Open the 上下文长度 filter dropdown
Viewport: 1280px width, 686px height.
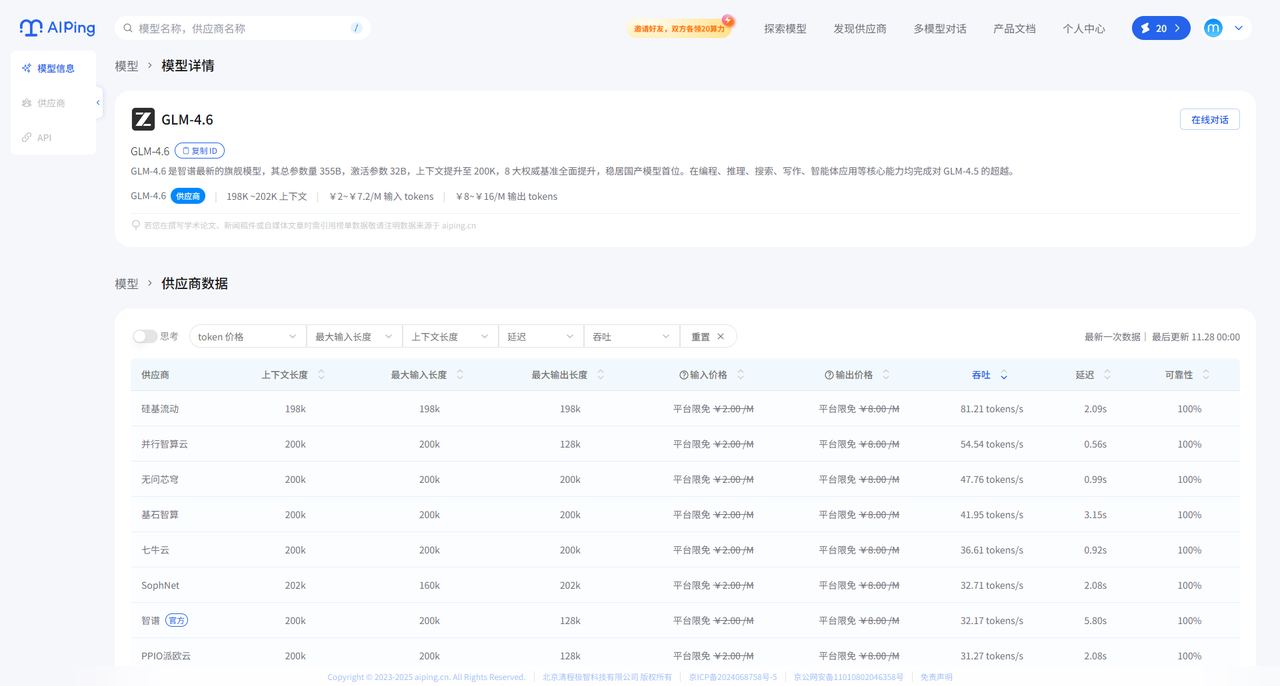[x=450, y=337]
